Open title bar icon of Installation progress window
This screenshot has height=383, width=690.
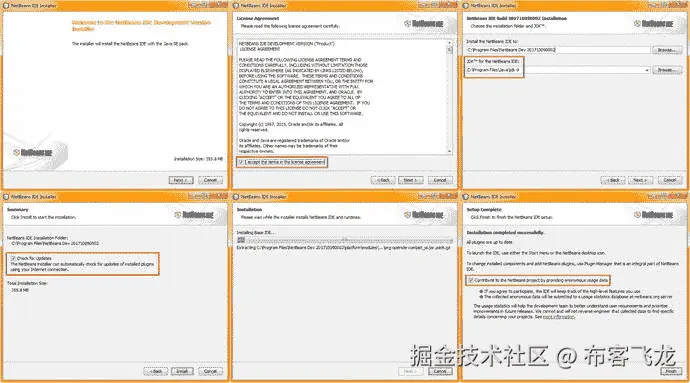(x=236, y=197)
